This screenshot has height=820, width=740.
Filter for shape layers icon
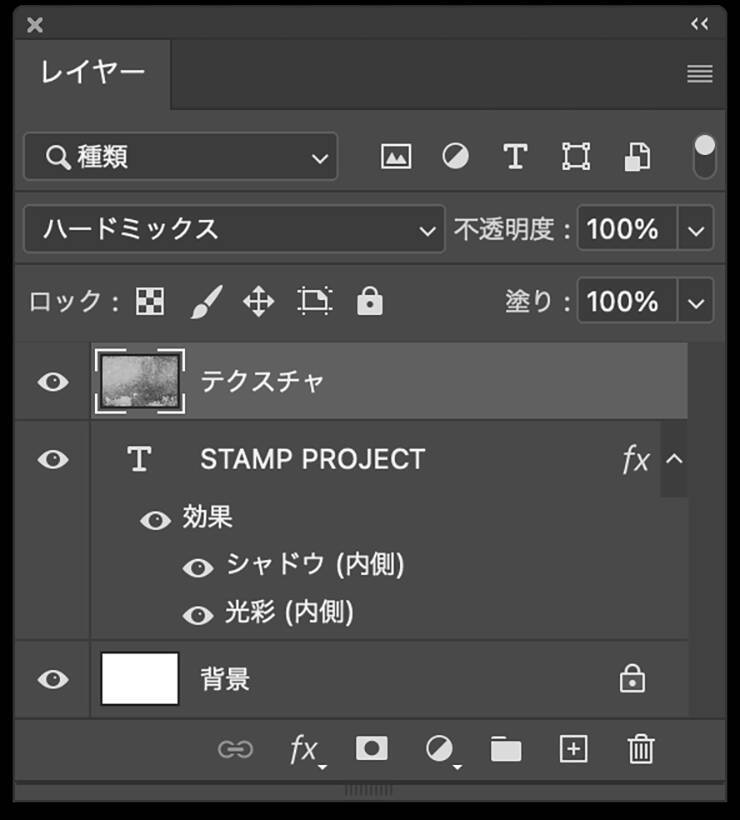coord(576,157)
